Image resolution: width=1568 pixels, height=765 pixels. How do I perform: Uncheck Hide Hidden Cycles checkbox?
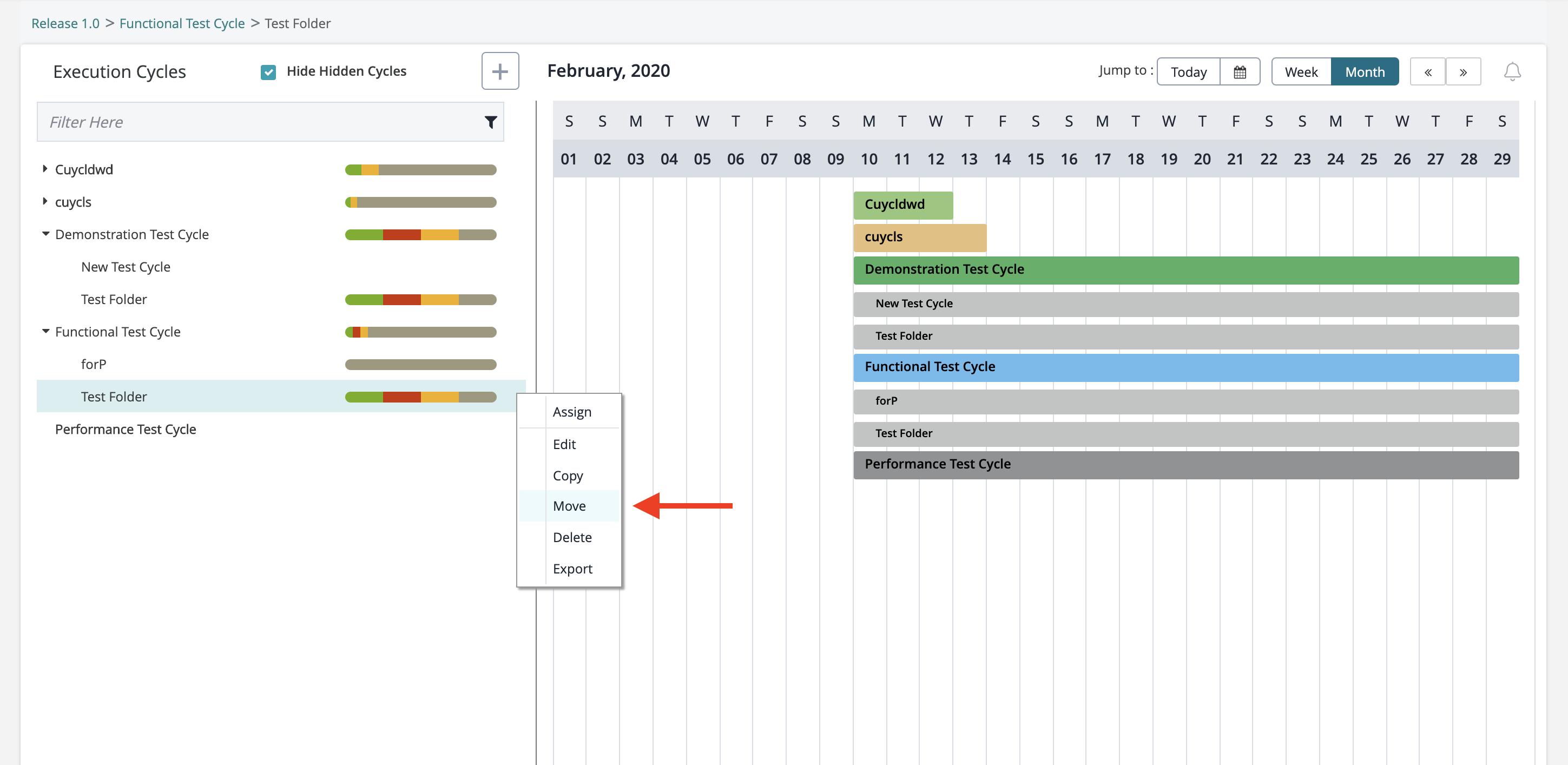click(268, 72)
